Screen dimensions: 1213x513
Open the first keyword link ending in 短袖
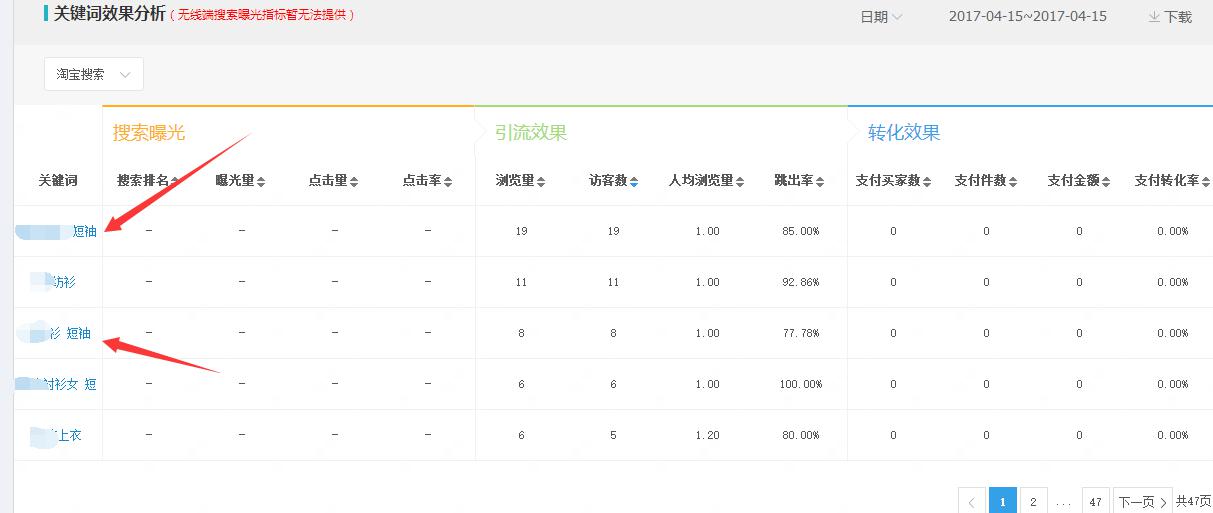coord(84,232)
